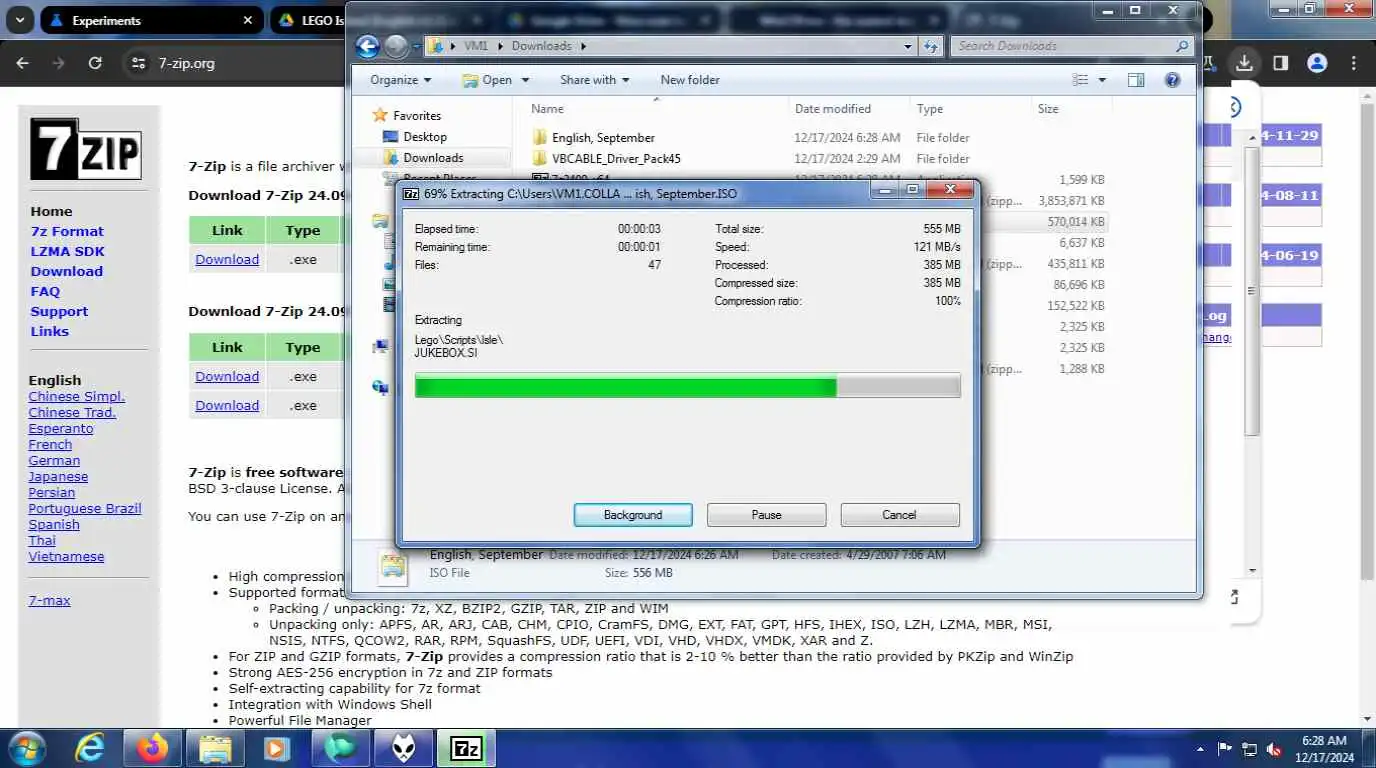Click Explorer's forward navigation arrow
Image resolution: width=1376 pixels, height=768 pixels.
395,46
